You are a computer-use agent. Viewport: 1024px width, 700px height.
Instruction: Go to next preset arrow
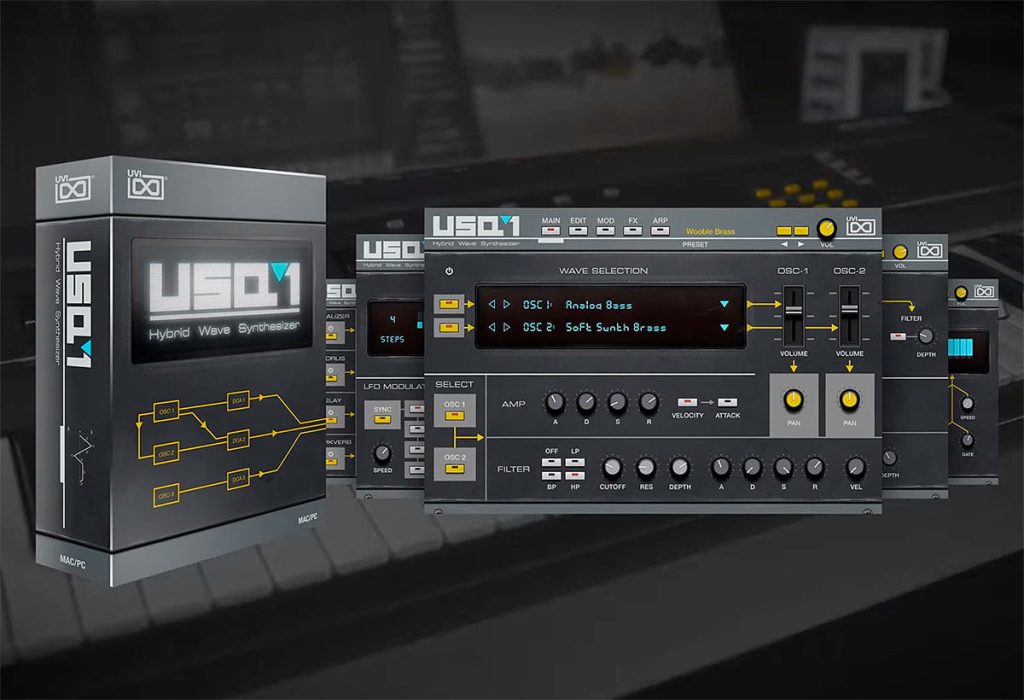pyautogui.click(x=801, y=244)
